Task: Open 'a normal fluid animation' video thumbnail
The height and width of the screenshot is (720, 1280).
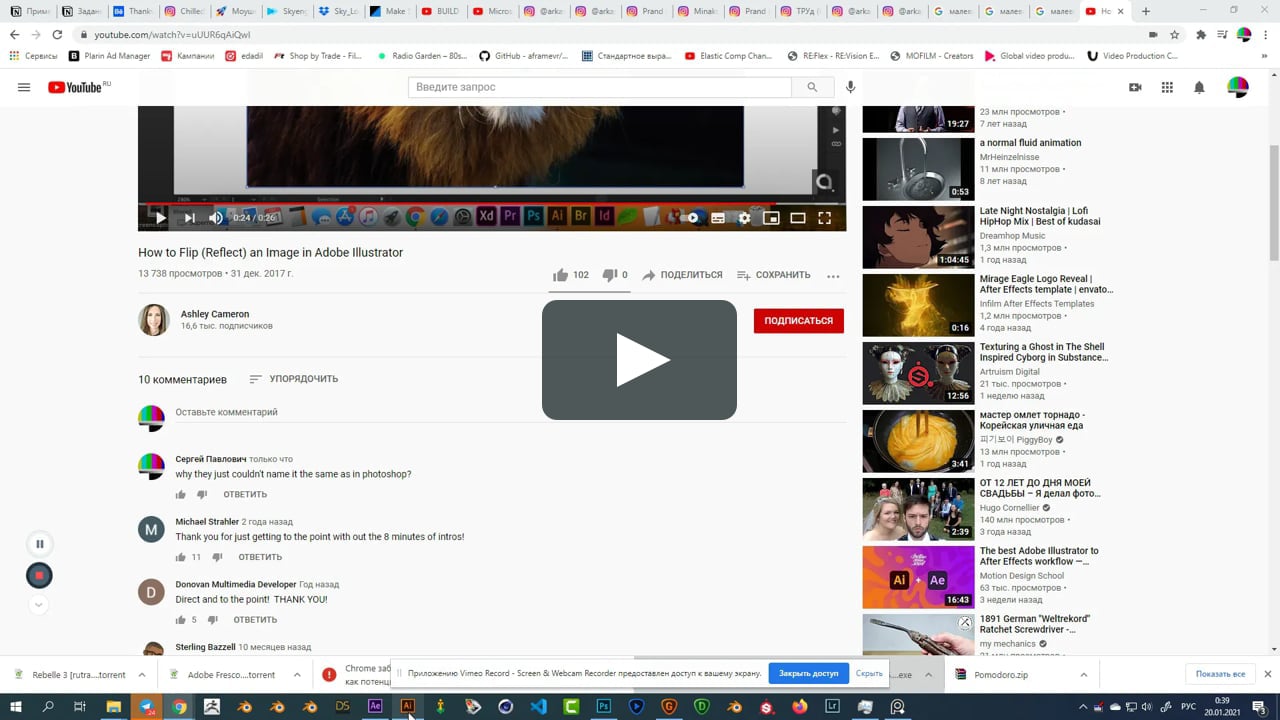Action: click(x=918, y=169)
